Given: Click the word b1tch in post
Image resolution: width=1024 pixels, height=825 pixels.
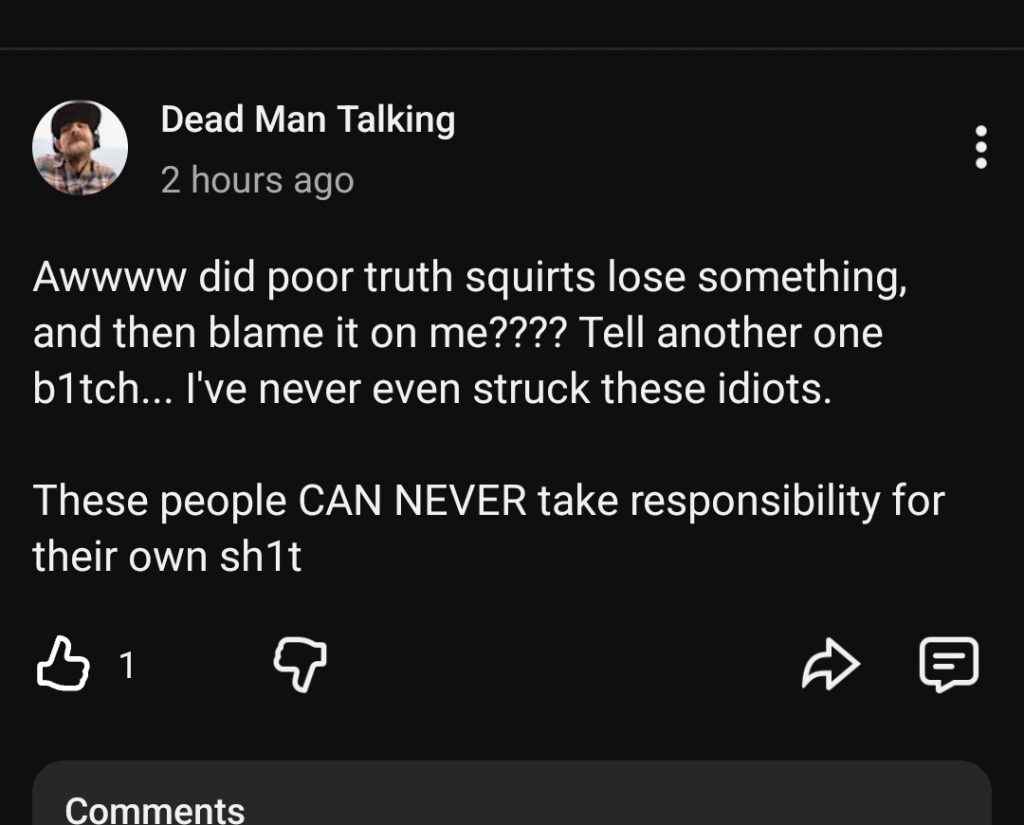Looking at the screenshot, I should (86, 389).
